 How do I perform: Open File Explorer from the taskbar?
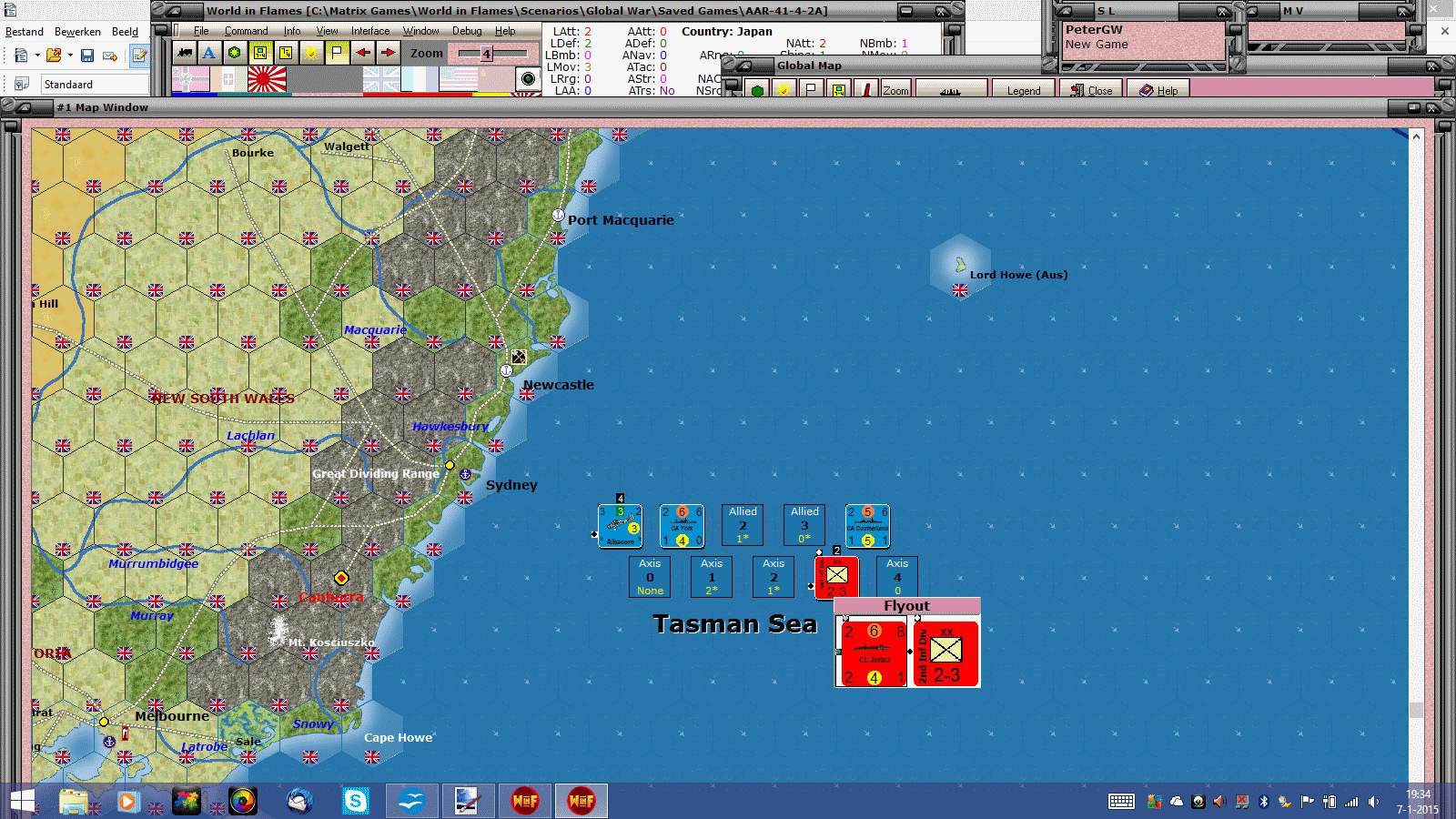click(x=74, y=801)
